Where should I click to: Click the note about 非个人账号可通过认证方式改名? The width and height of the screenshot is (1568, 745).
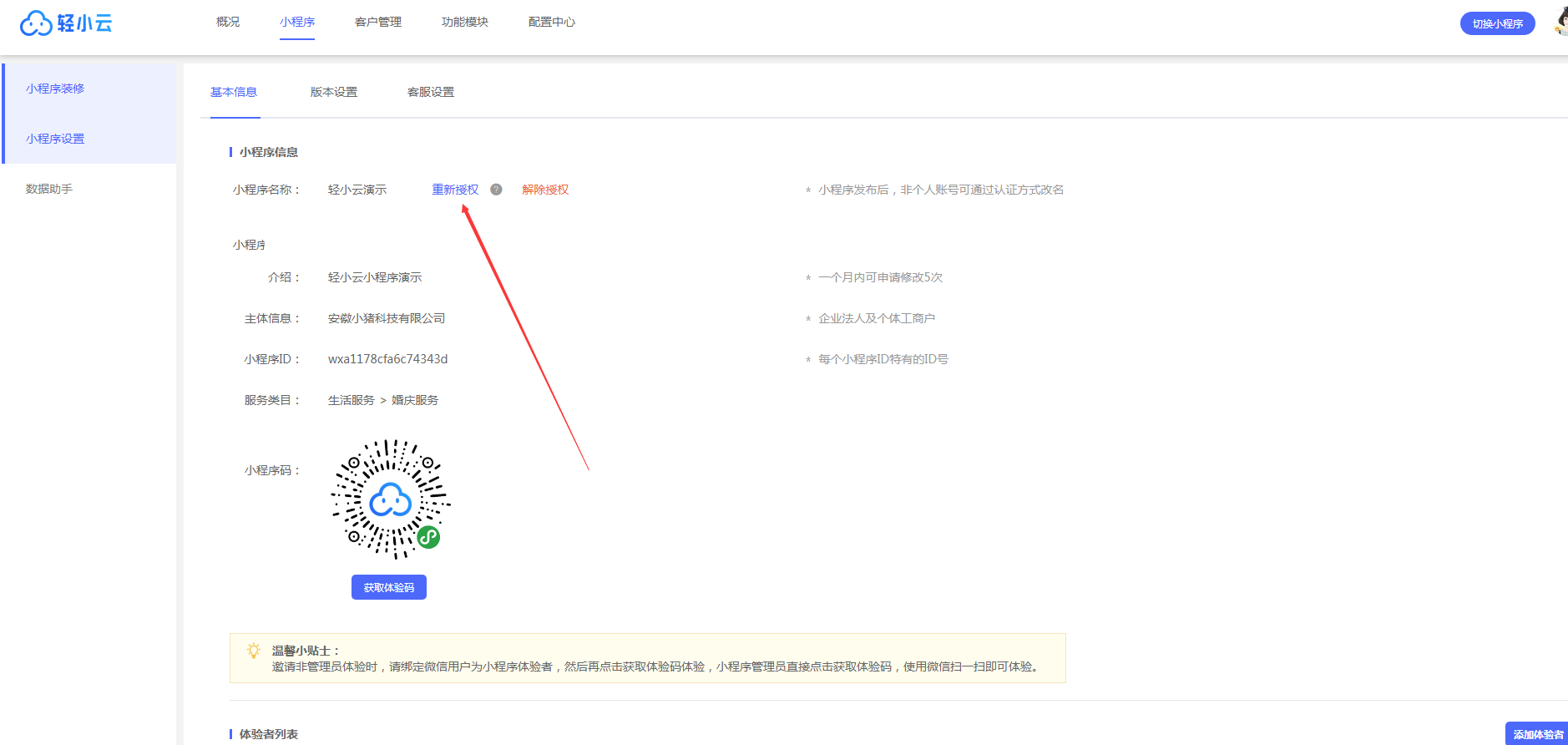tap(941, 190)
